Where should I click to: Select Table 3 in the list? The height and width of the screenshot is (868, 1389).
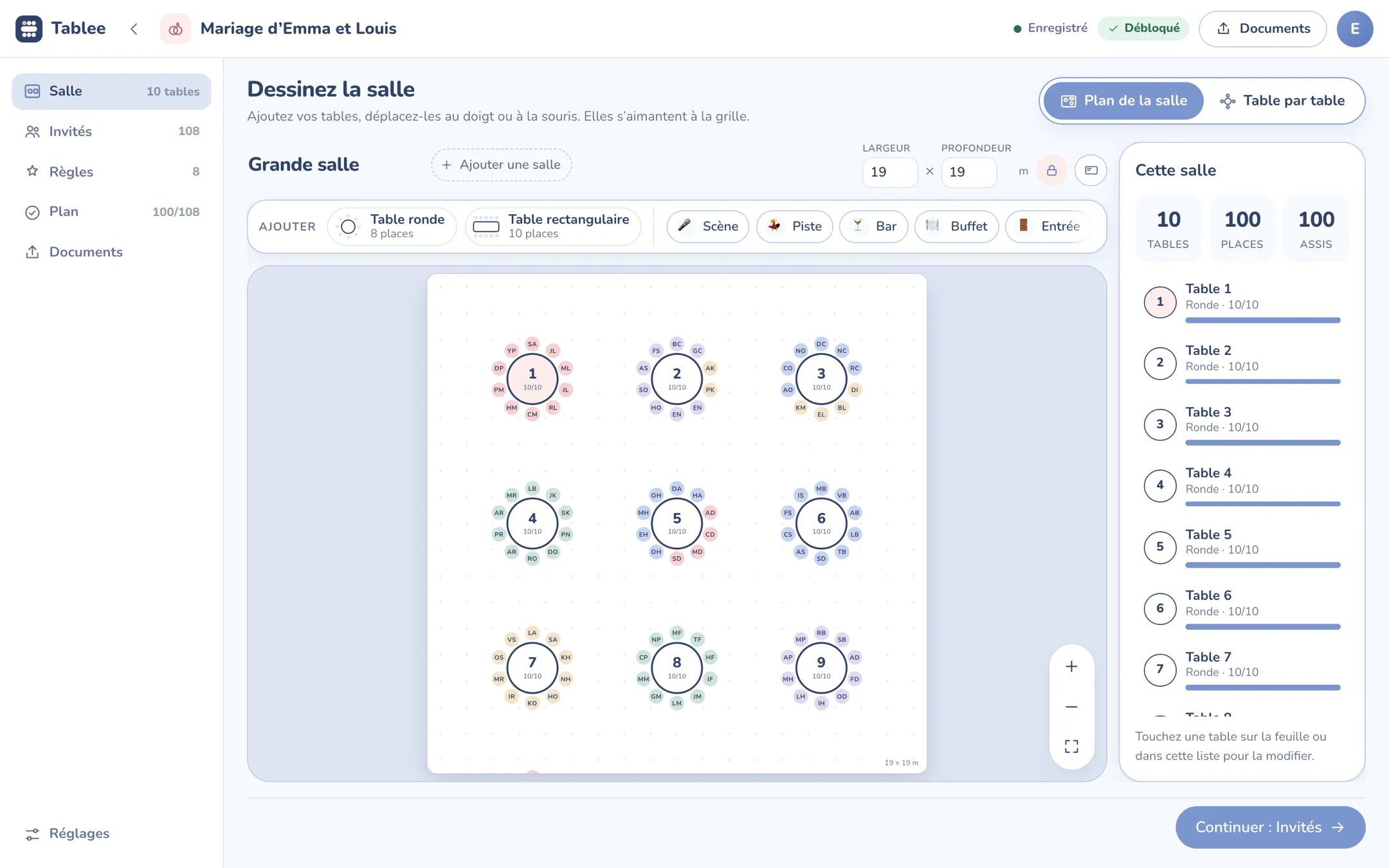pos(1242,424)
